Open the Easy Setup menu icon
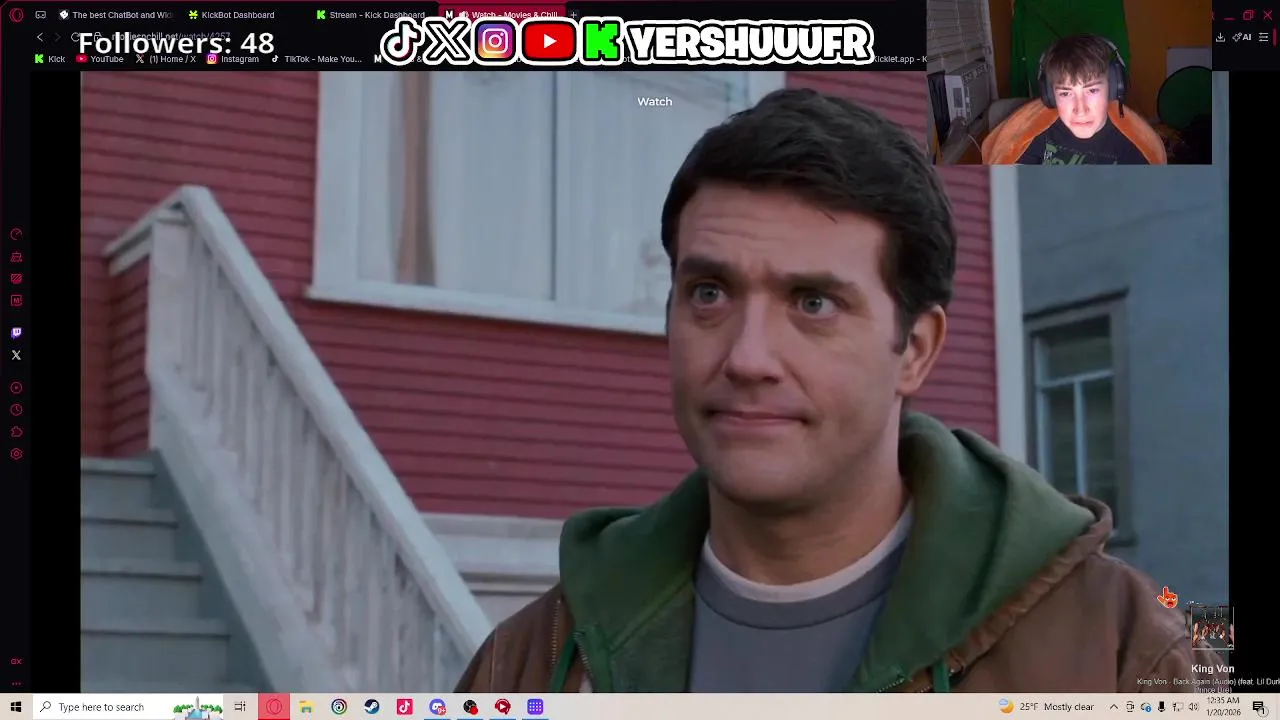The image size is (1280, 720). (1264, 37)
